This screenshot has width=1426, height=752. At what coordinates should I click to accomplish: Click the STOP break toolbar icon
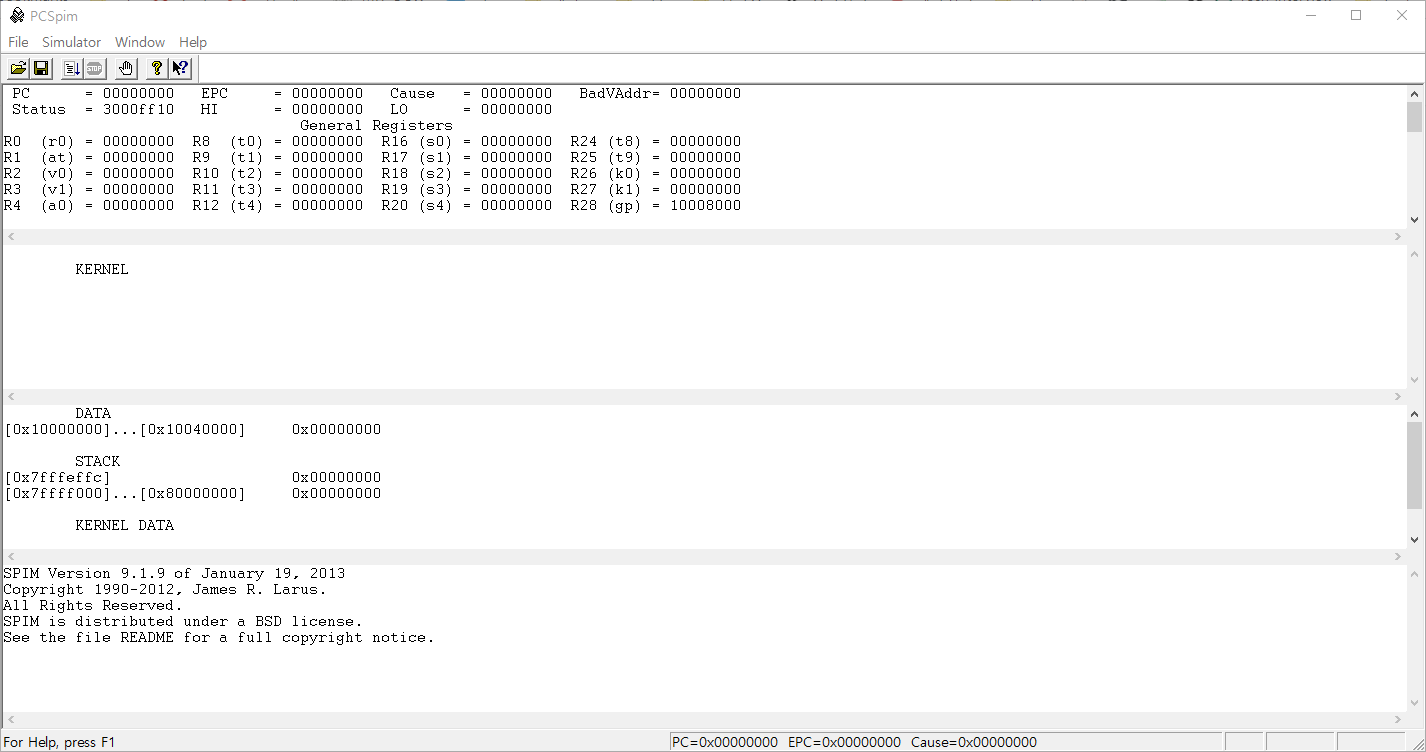coord(94,68)
